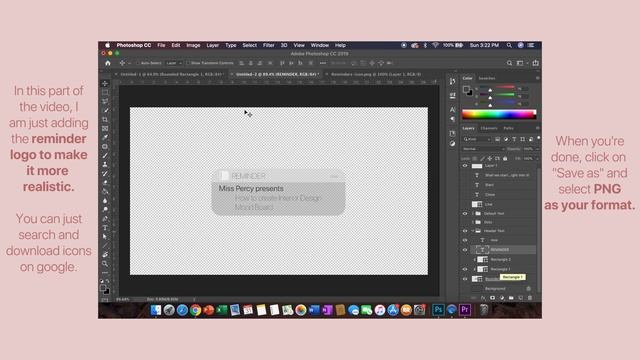The image size is (640, 360).
Task: Select the Hand tool
Action: (105, 255)
